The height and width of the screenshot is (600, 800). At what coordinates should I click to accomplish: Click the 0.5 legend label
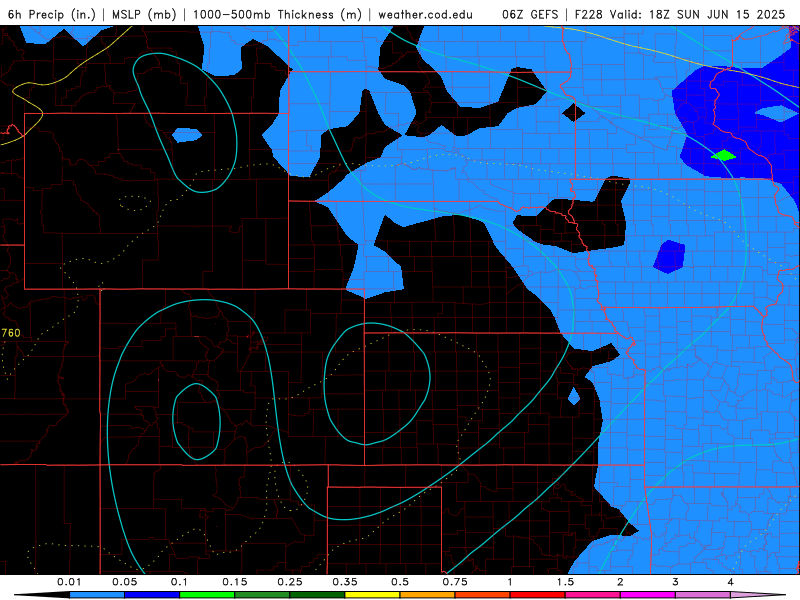[400, 582]
